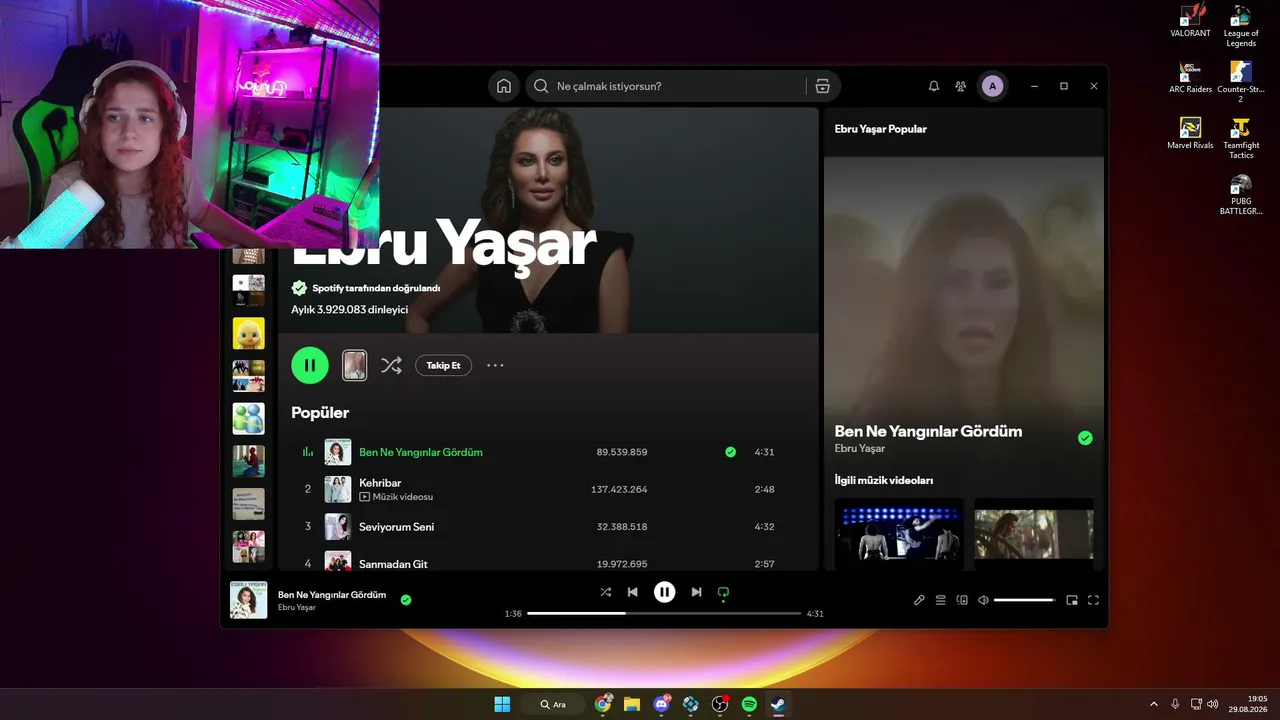Open Google Chrome from the taskbar
The width and height of the screenshot is (1280, 720).
pos(603,704)
